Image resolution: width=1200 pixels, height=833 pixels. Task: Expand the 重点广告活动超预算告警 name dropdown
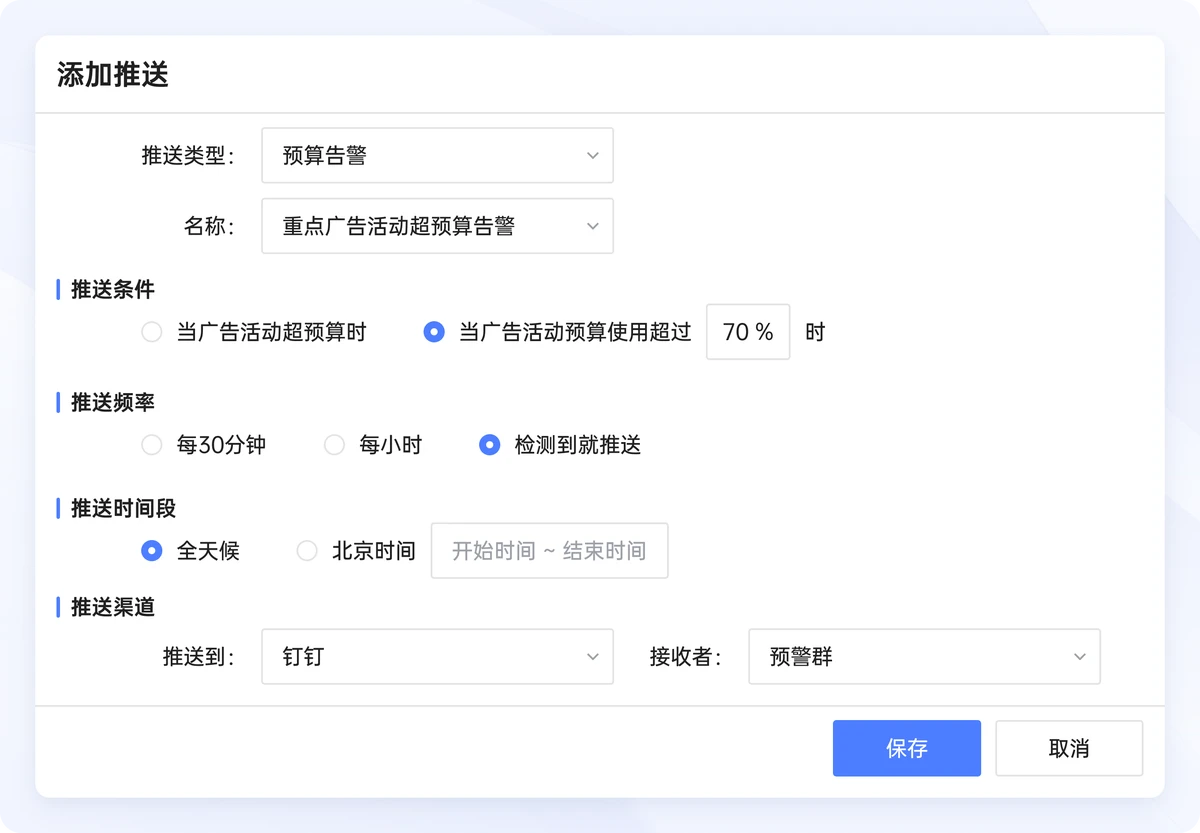click(420, 226)
